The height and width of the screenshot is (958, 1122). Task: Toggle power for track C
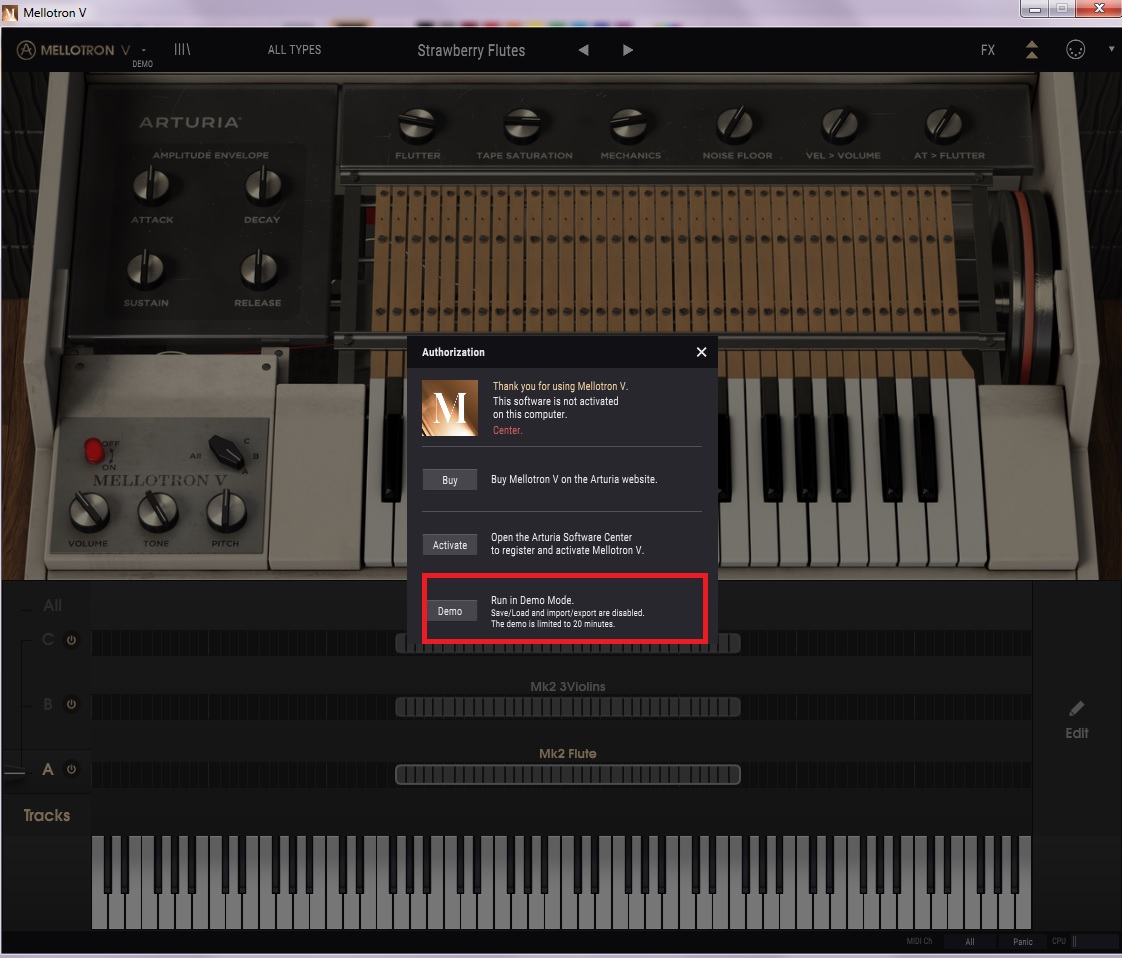click(x=72, y=640)
